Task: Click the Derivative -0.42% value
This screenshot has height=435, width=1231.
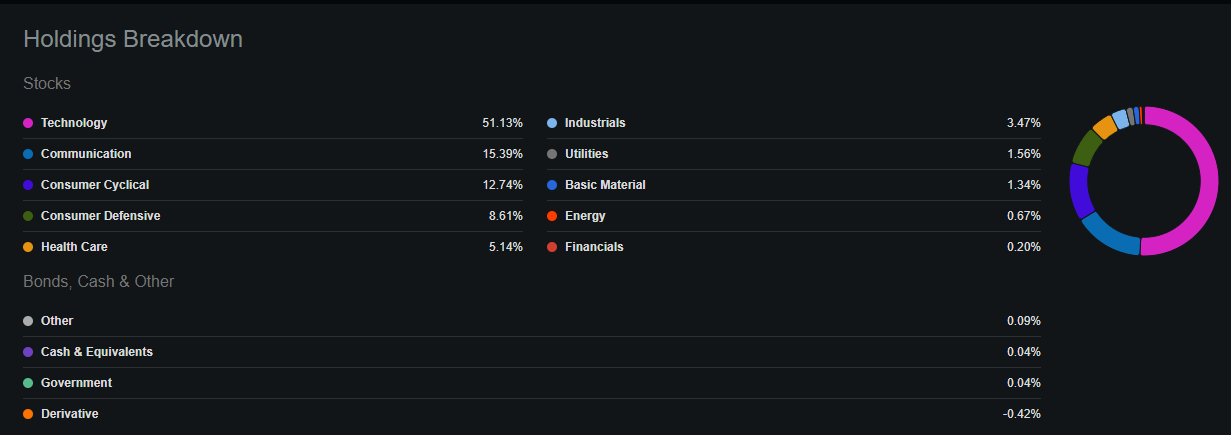Action: pyautogui.click(x=1022, y=414)
